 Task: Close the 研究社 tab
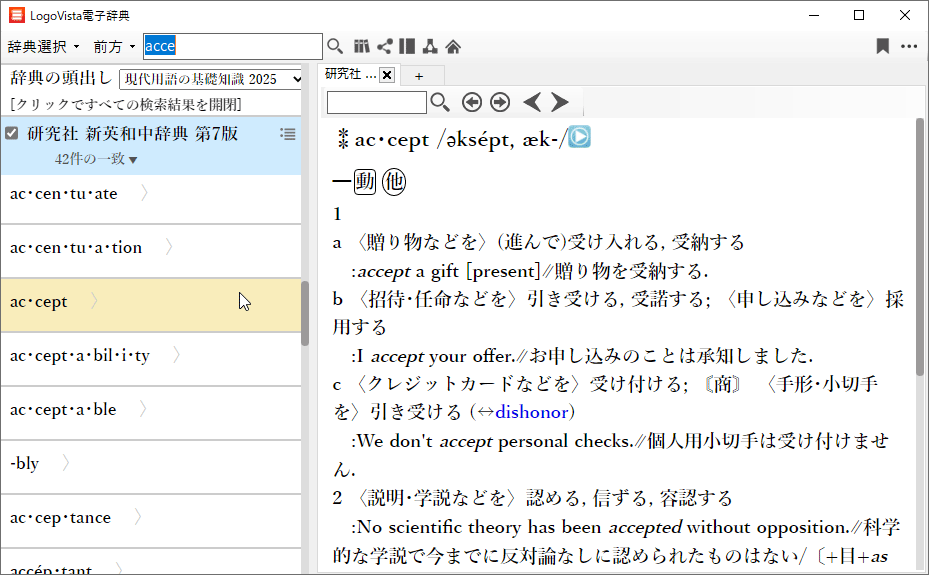click(x=387, y=76)
